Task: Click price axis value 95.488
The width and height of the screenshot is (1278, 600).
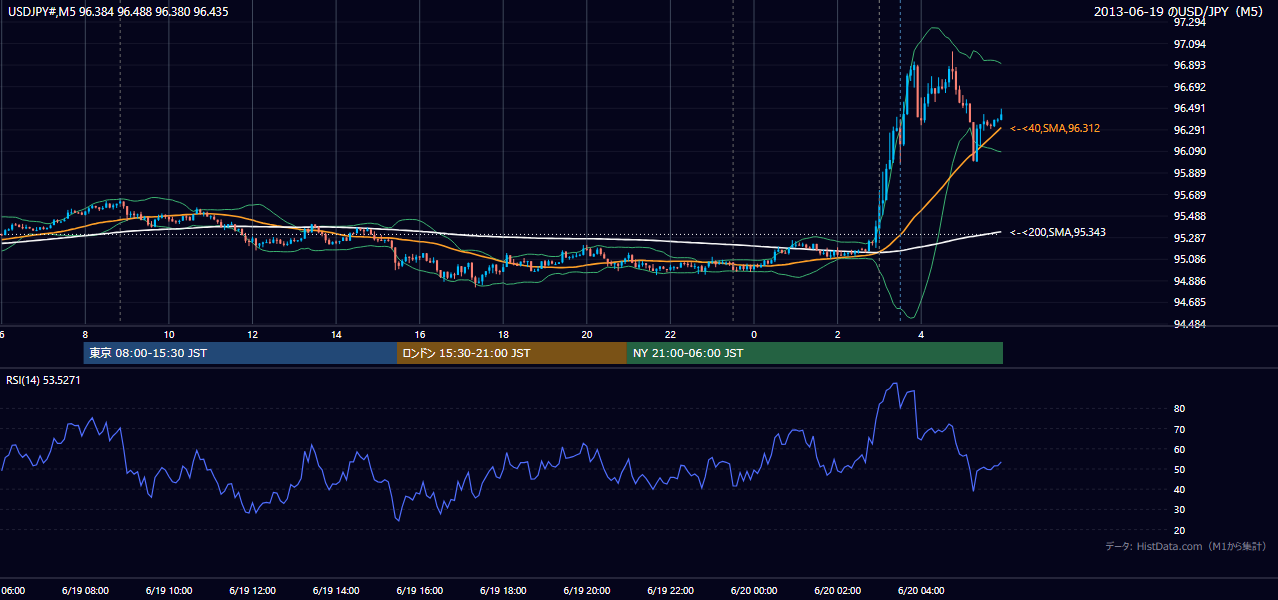Action: click(x=1189, y=216)
